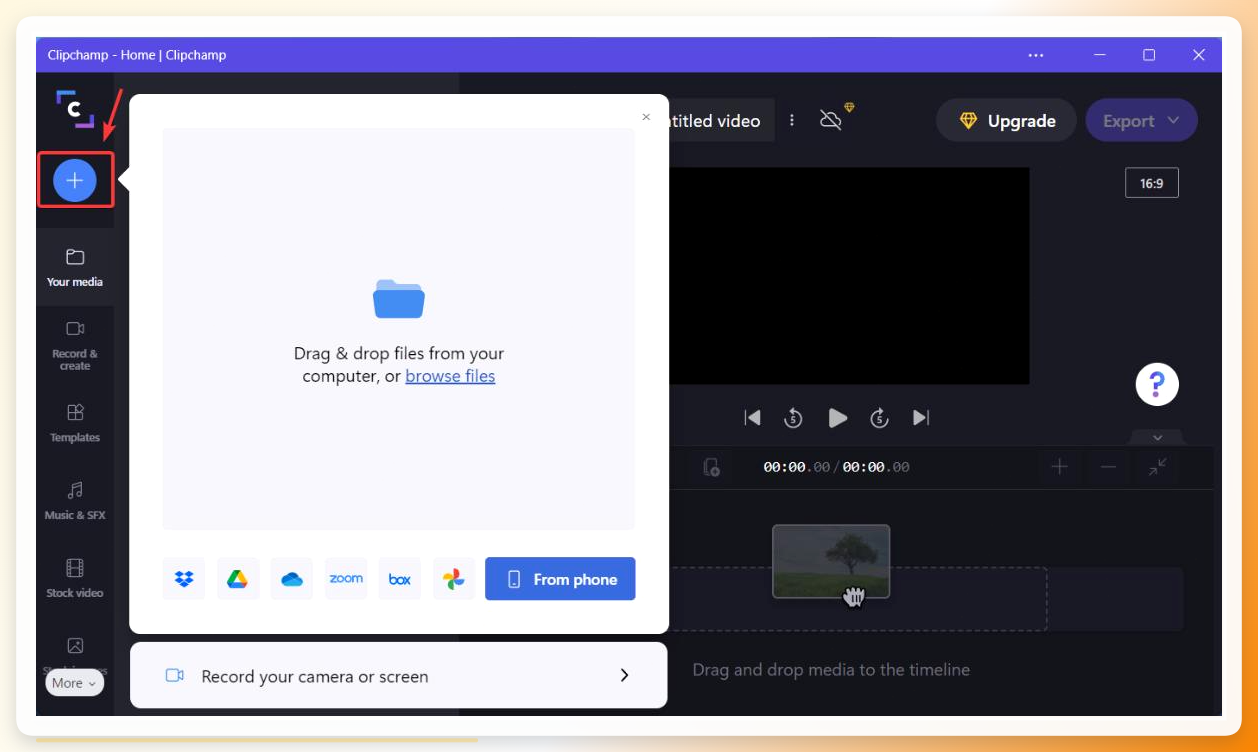The width and height of the screenshot is (1258, 752).
Task: Import from OneDrive
Action: 292,579
